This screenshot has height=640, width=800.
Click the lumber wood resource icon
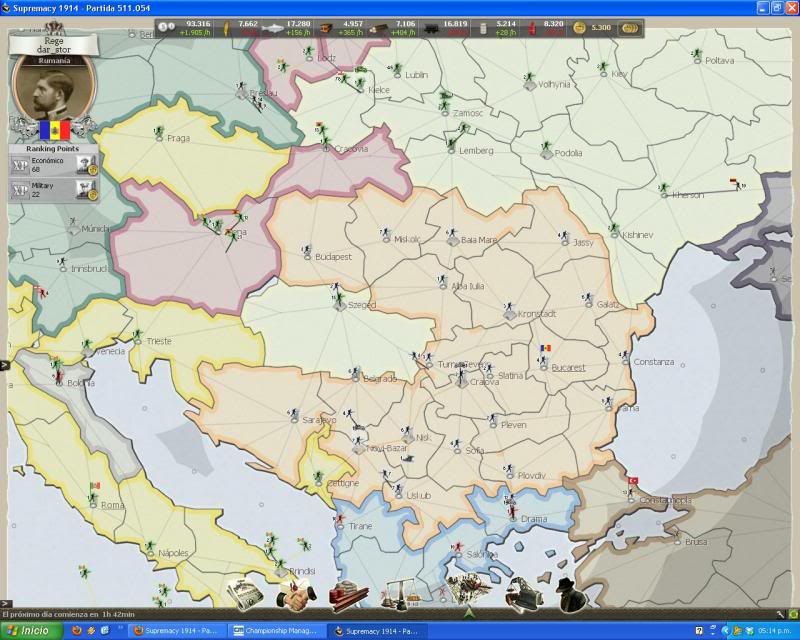380,29
